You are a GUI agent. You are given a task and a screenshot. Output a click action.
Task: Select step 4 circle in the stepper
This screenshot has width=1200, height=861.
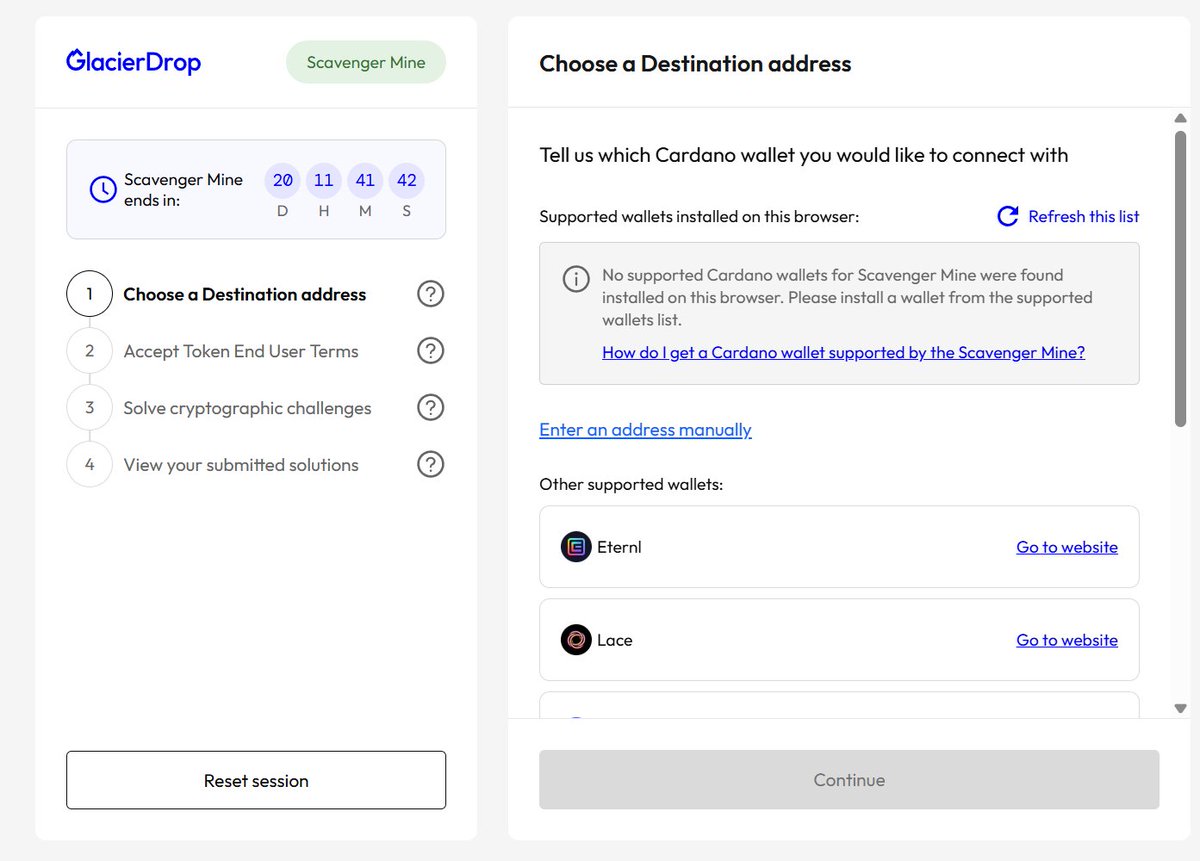(x=90, y=464)
